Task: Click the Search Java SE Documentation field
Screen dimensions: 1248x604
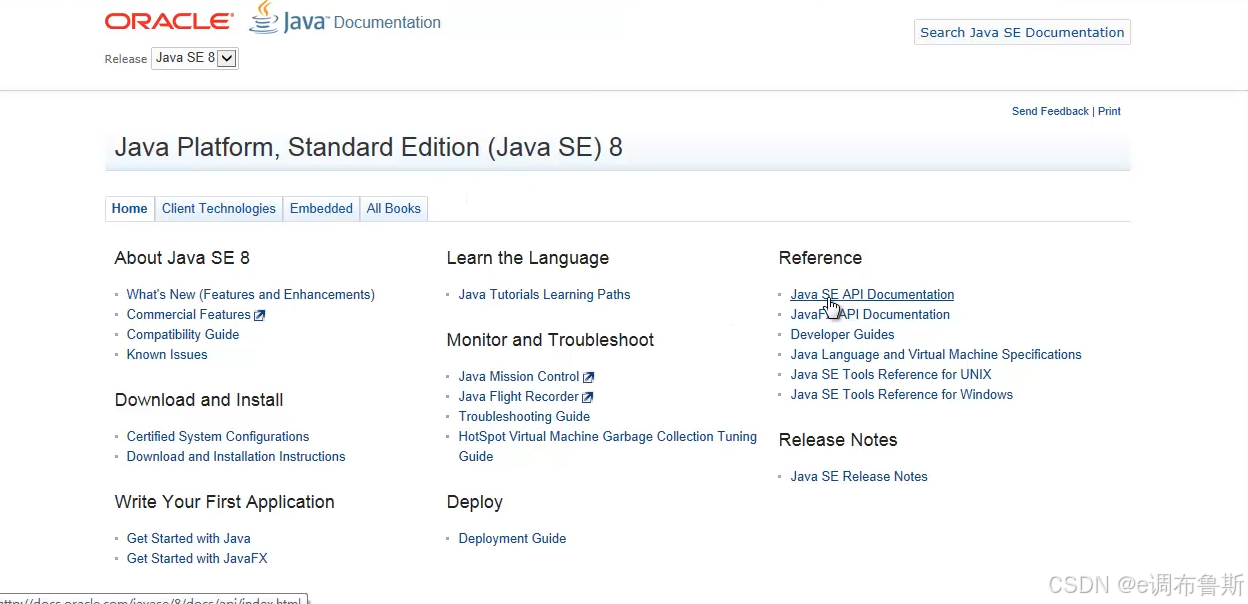Action: (1022, 32)
